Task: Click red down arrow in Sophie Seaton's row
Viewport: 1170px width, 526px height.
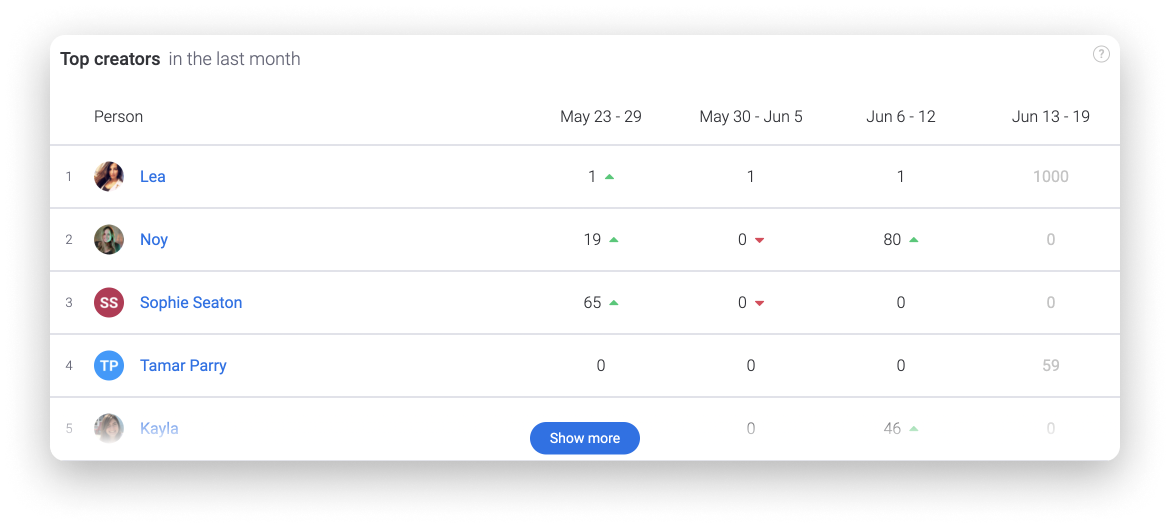Action: (760, 303)
